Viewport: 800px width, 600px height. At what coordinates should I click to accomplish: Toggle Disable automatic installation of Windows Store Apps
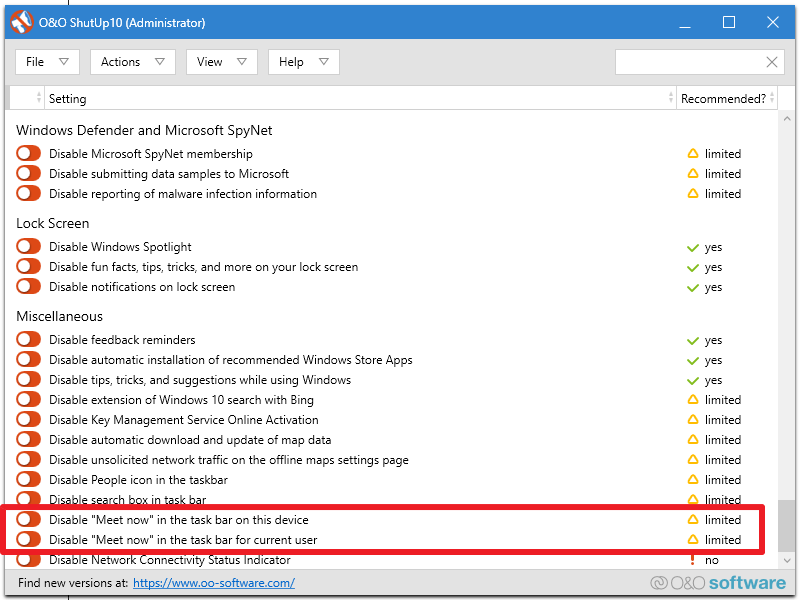28,359
